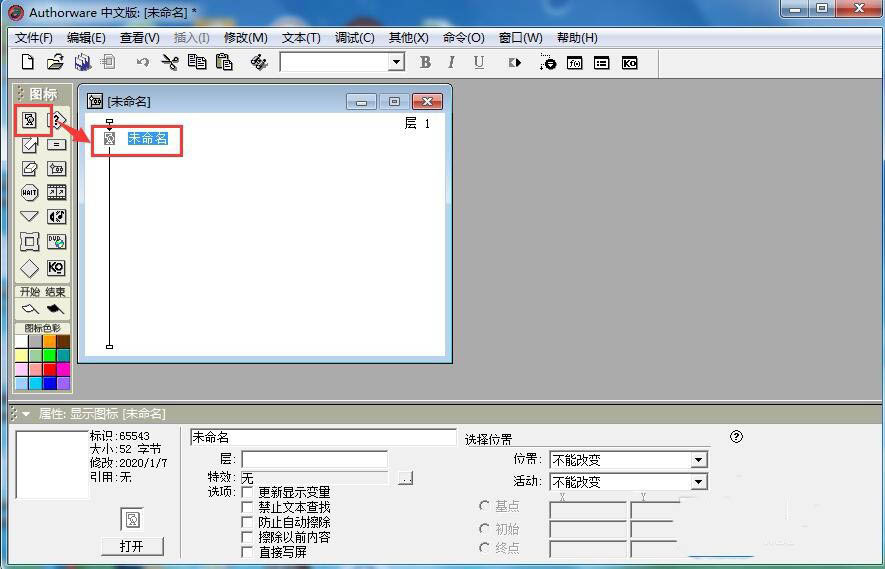Click the Save All toolbar icon

(x=82, y=62)
